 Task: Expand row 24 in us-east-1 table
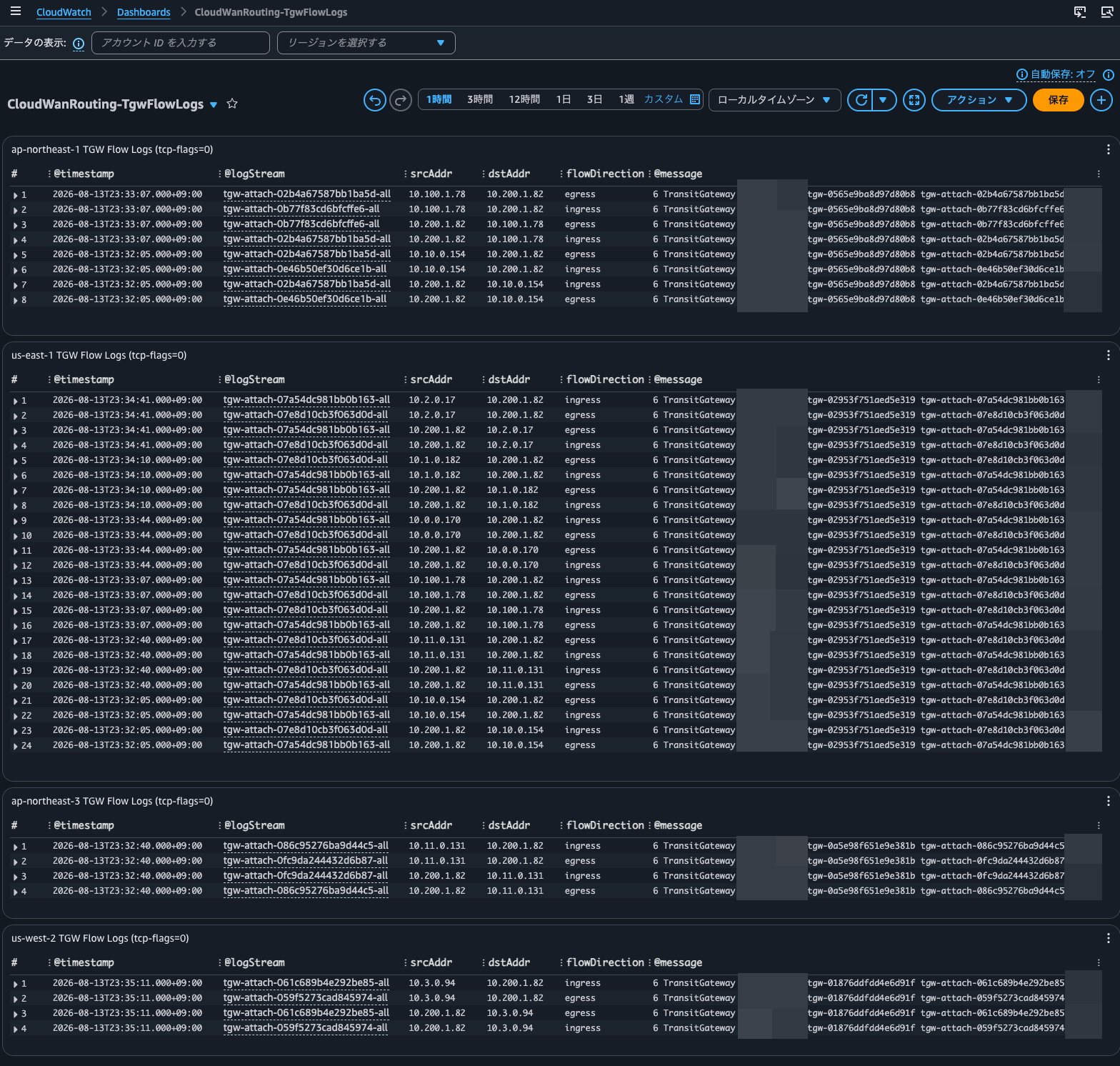point(16,746)
